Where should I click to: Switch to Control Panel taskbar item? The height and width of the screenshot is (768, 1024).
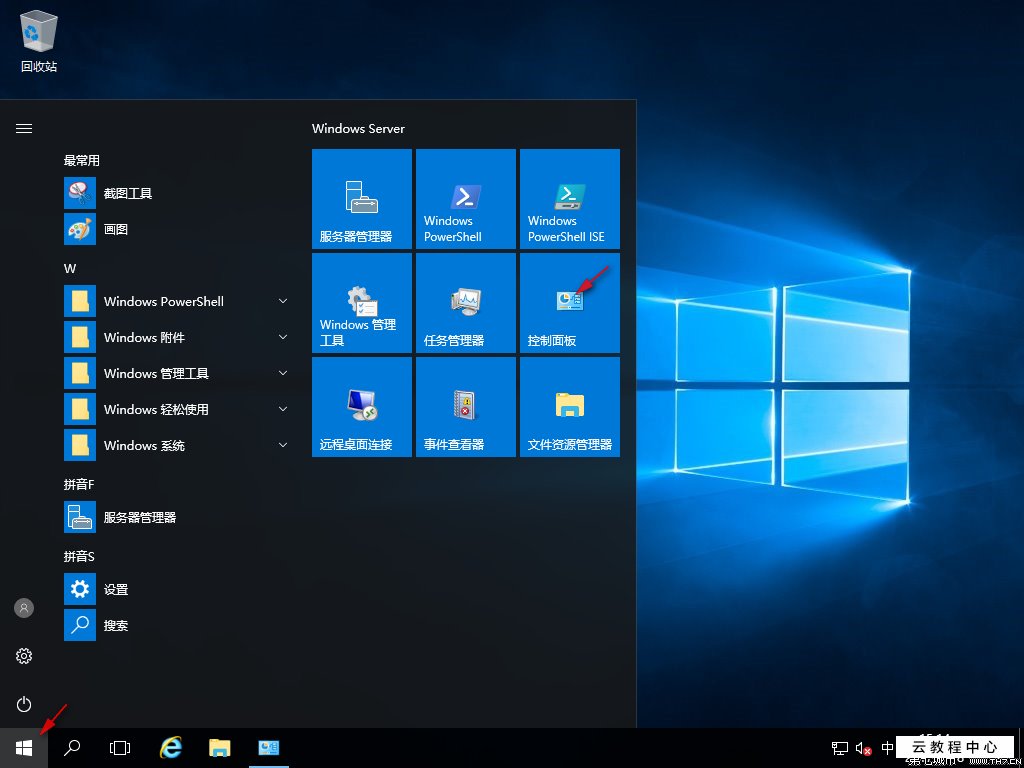[x=268, y=748]
